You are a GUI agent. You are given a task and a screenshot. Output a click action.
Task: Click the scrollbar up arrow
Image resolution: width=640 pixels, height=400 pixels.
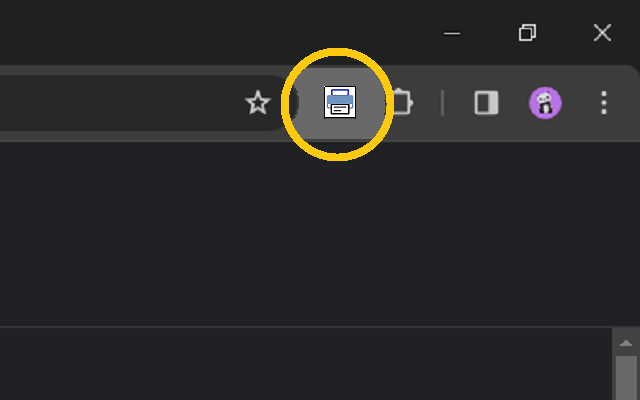click(x=626, y=343)
